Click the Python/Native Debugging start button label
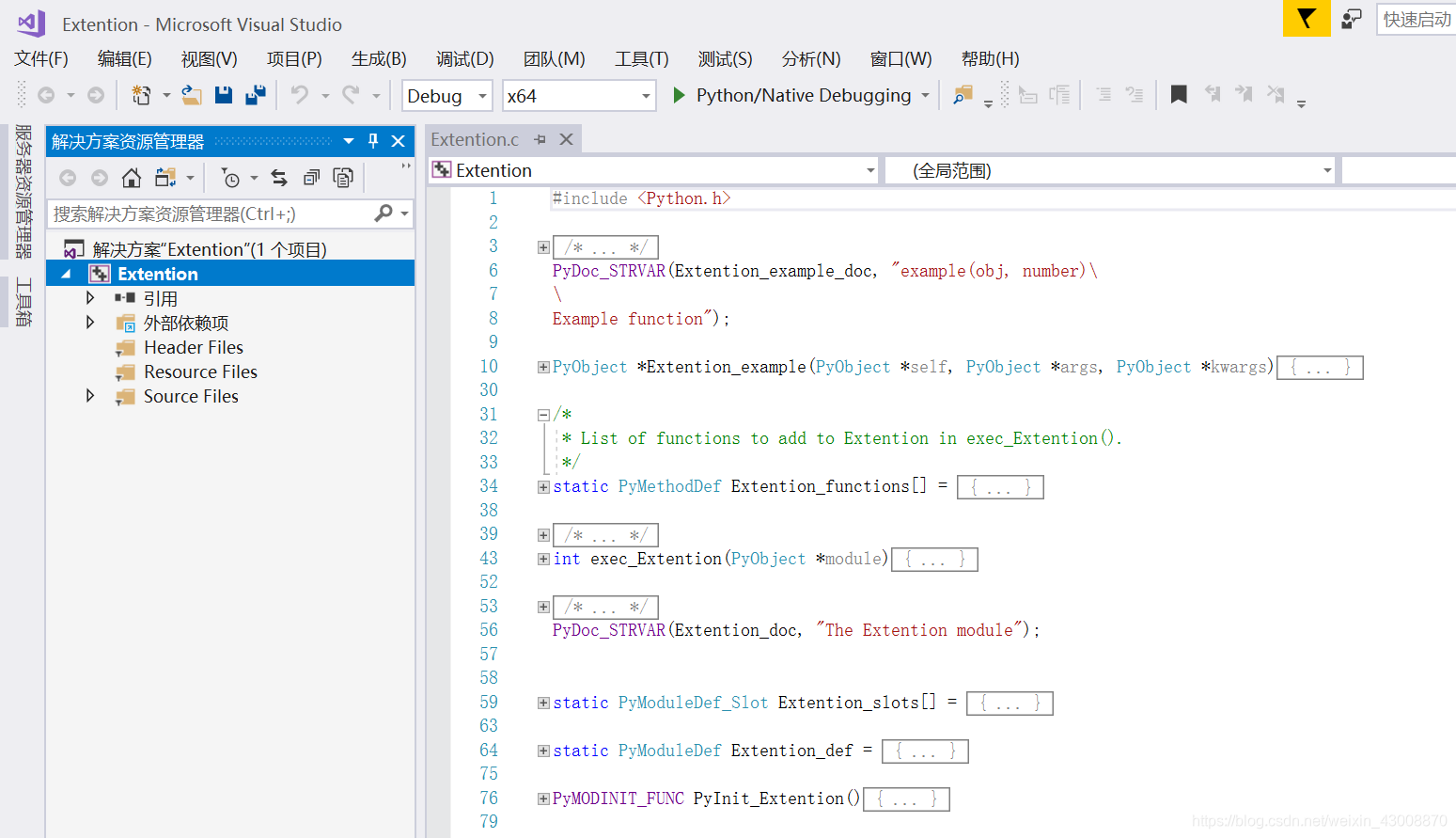The image size is (1456, 838). [804, 95]
